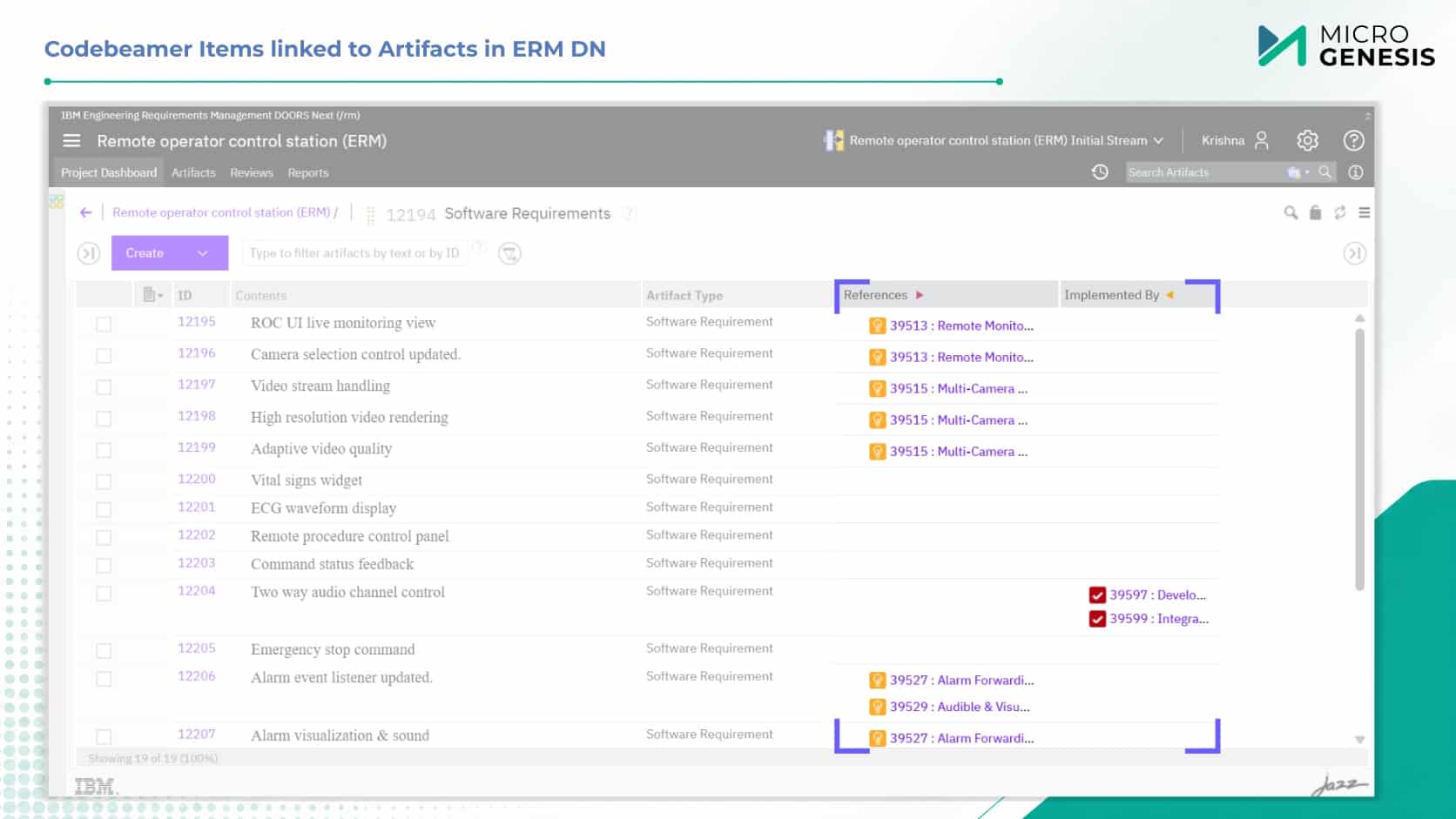The width and height of the screenshot is (1456, 819).
Task: Open the hamburger main menu
Action: coord(71,141)
